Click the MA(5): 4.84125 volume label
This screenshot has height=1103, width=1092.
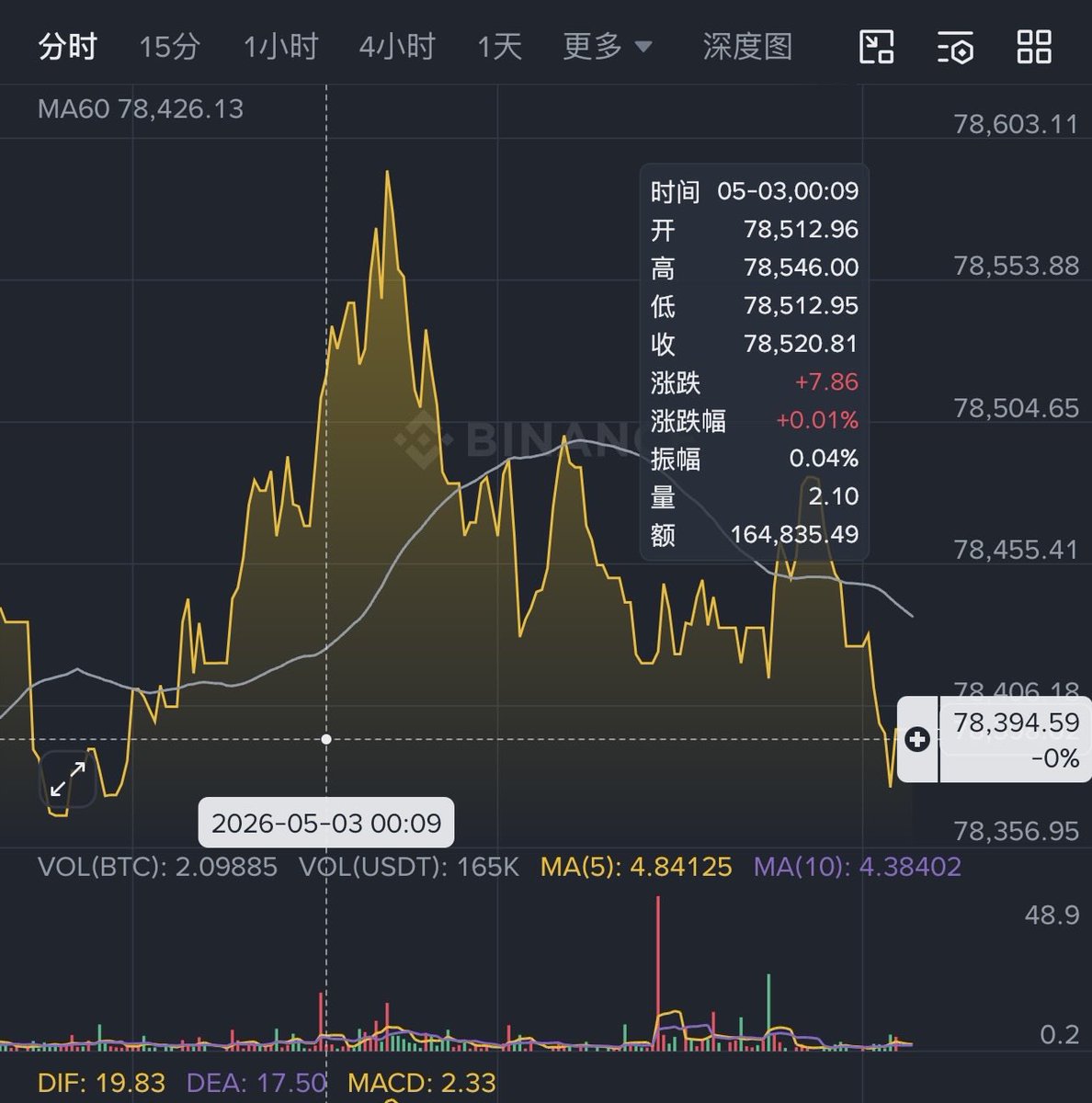(x=636, y=867)
